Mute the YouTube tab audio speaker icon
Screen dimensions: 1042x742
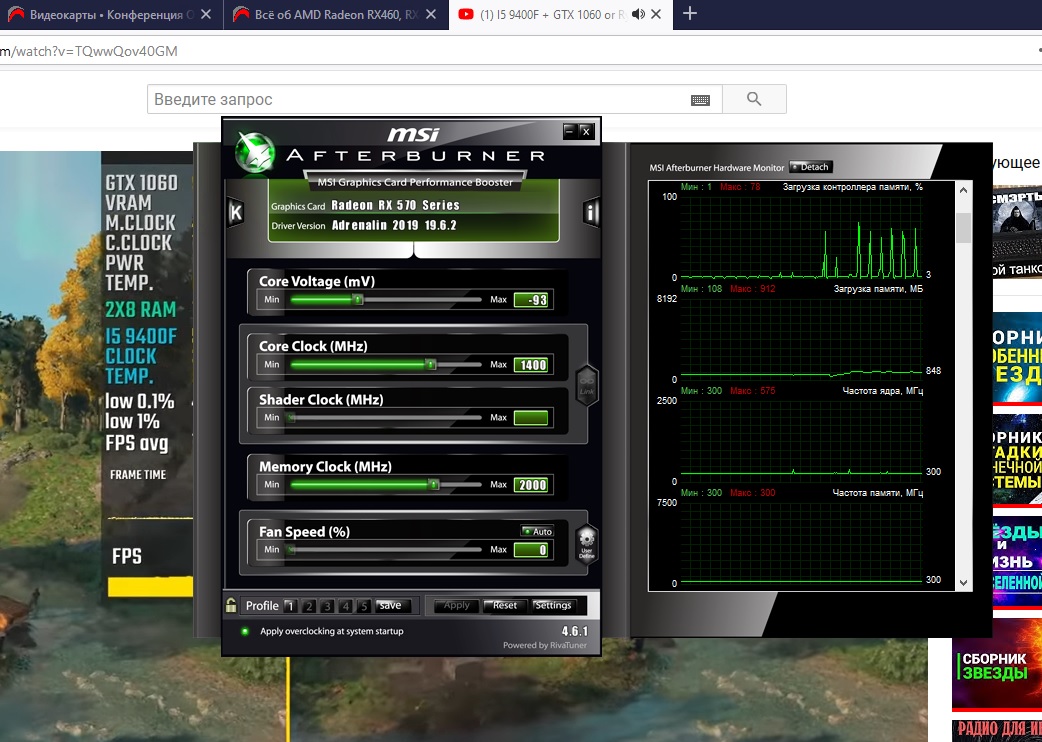click(x=638, y=14)
